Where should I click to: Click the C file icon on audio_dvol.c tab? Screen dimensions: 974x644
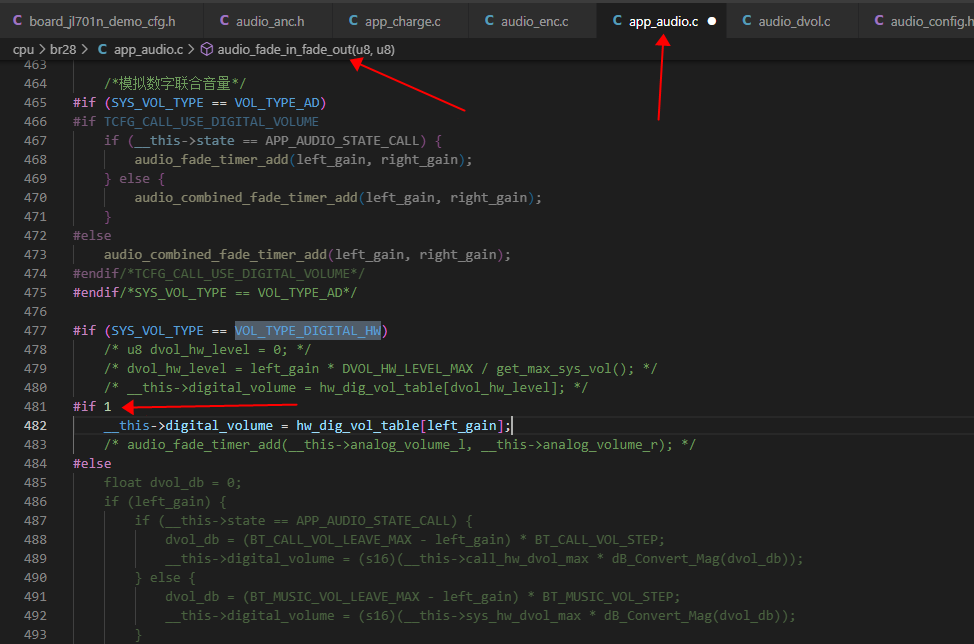(747, 20)
